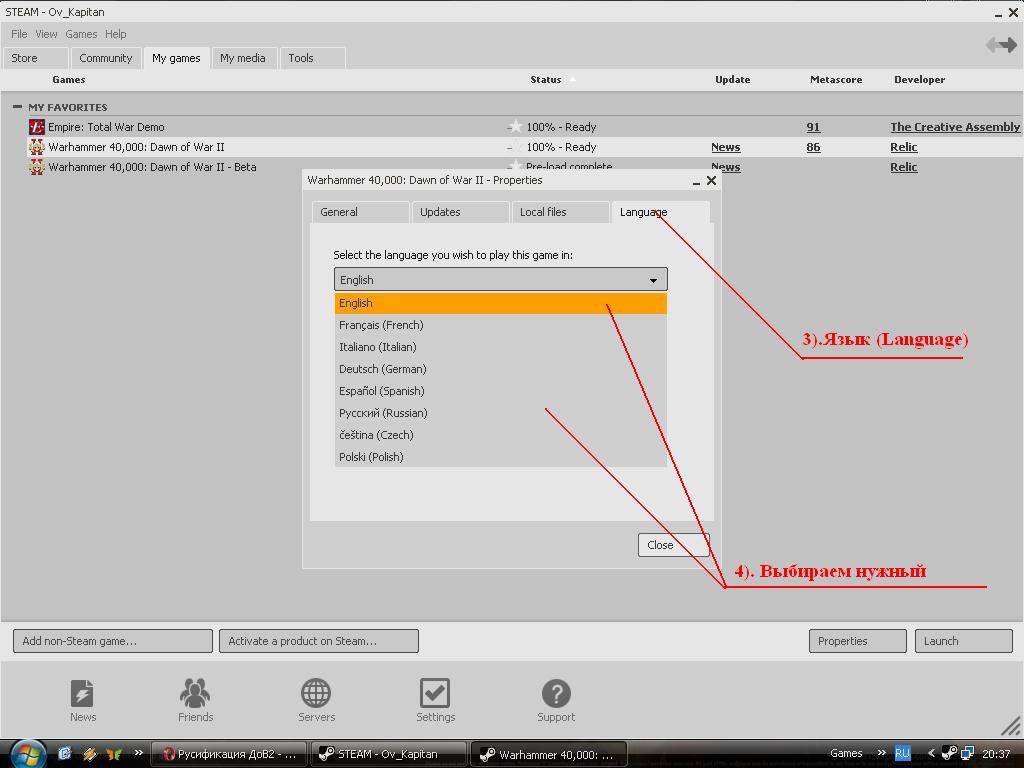
Task: Open the Friends icon
Action: [195, 694]
